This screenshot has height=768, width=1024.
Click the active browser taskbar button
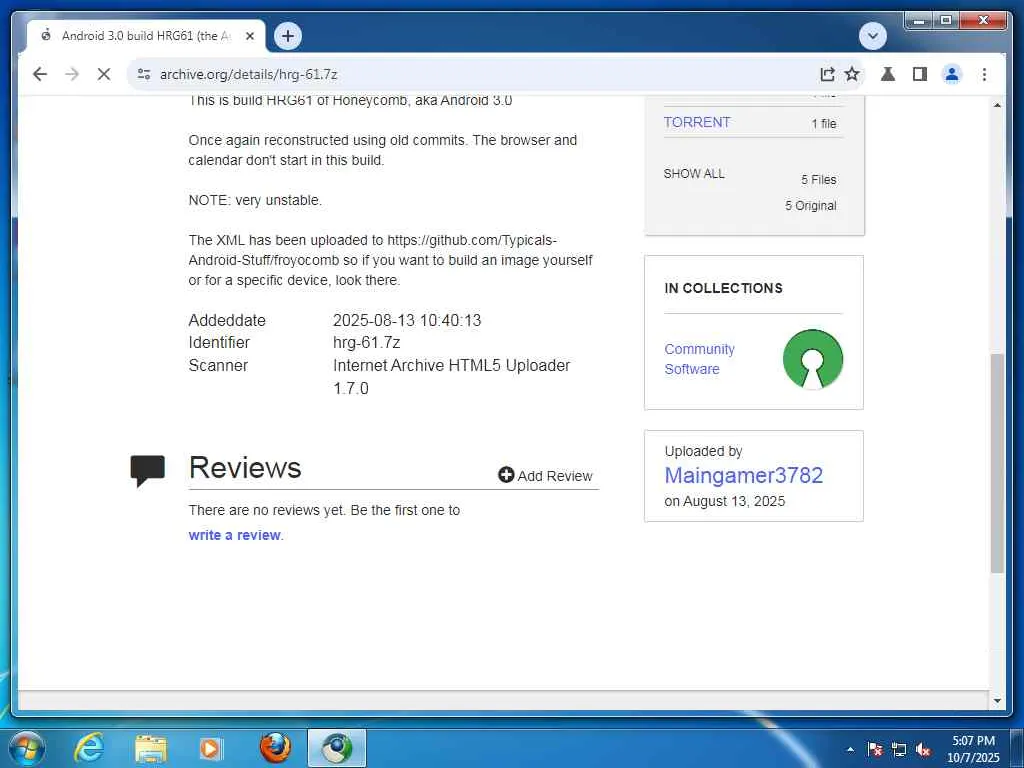point(336,748)
